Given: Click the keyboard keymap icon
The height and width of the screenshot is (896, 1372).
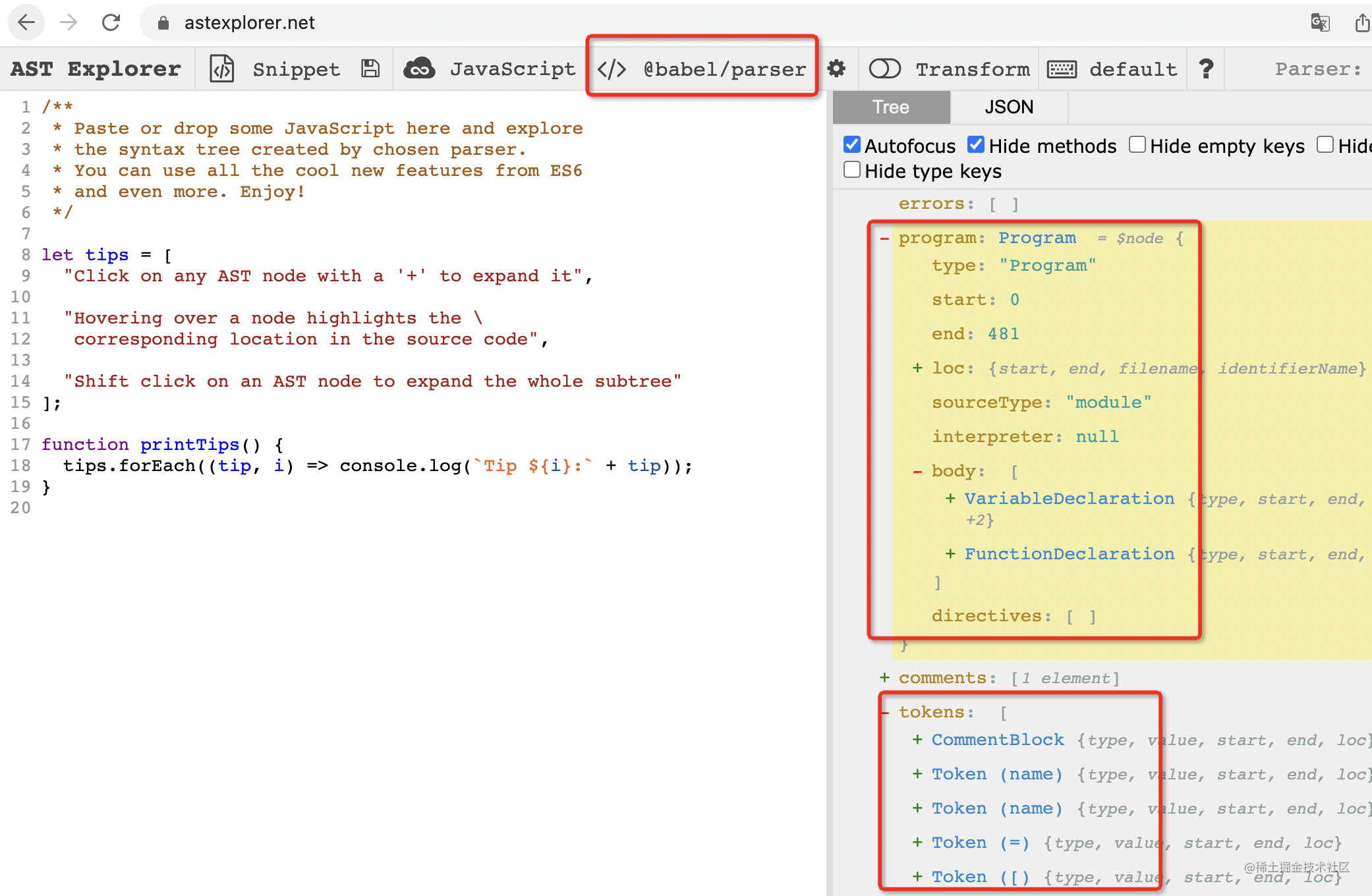Looking at the screenshot, I should (1062, 69).
